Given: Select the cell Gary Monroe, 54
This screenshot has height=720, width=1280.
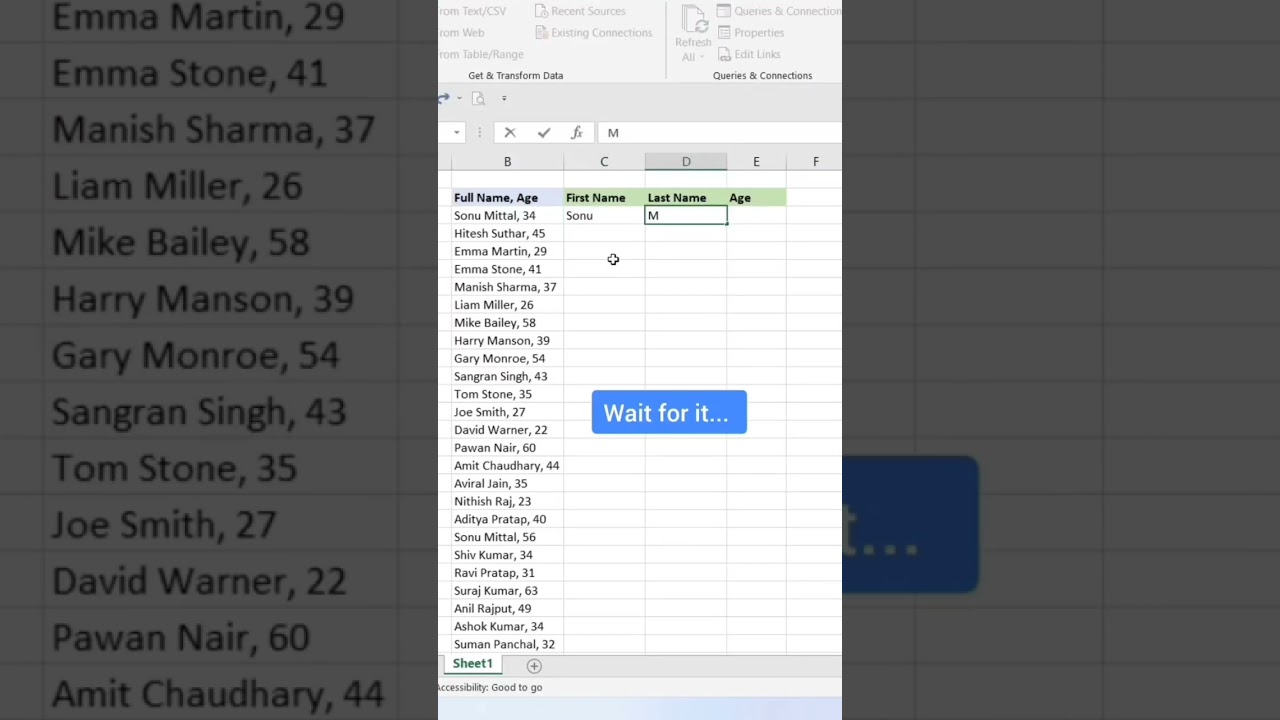Looking at the screenshot, I should click(x=507, y=359).
